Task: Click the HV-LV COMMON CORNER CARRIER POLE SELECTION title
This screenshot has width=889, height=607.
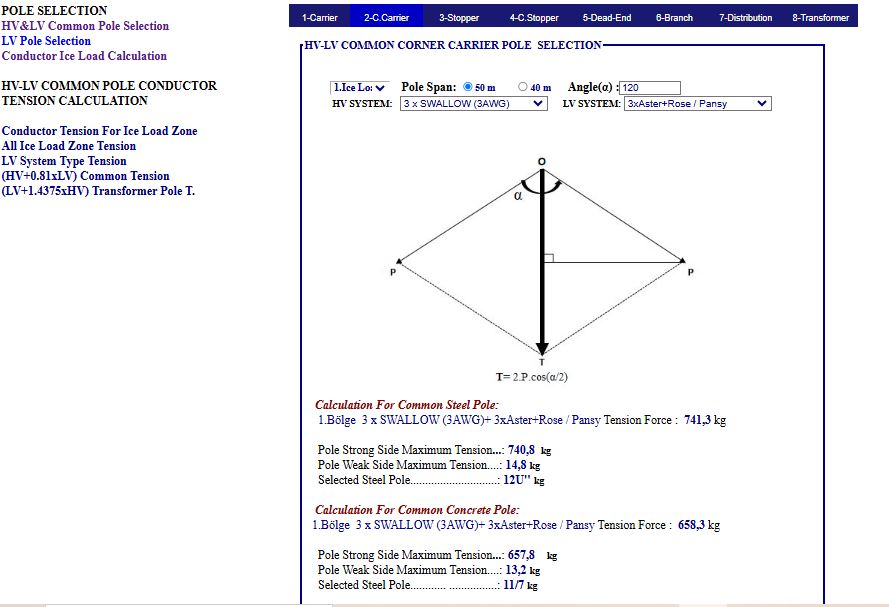Action: pos(453,45)
